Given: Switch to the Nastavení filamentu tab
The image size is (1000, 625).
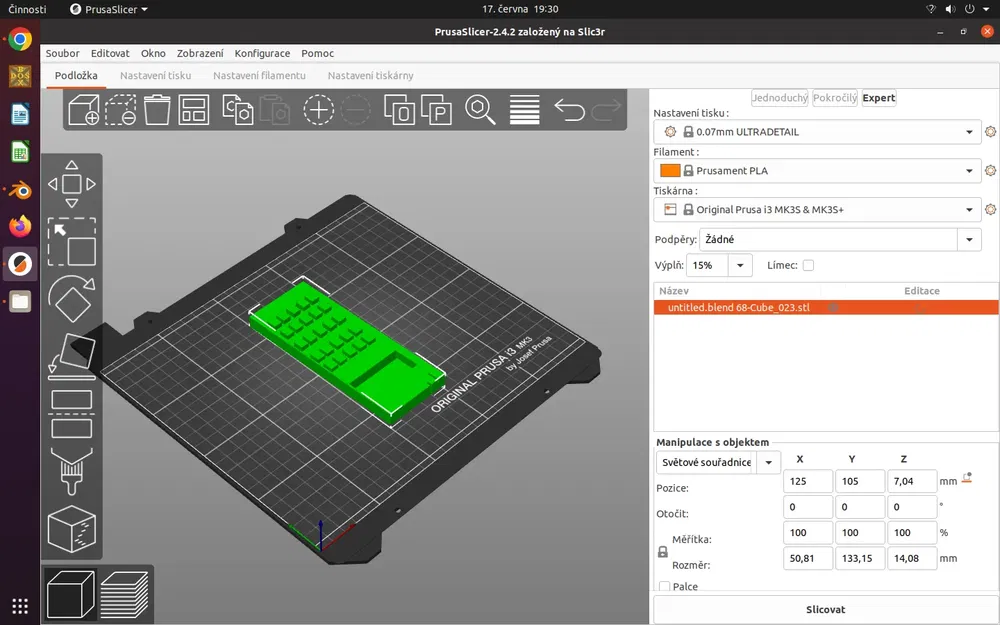Looking at the screenshot, I should click(x=259, y=75).
